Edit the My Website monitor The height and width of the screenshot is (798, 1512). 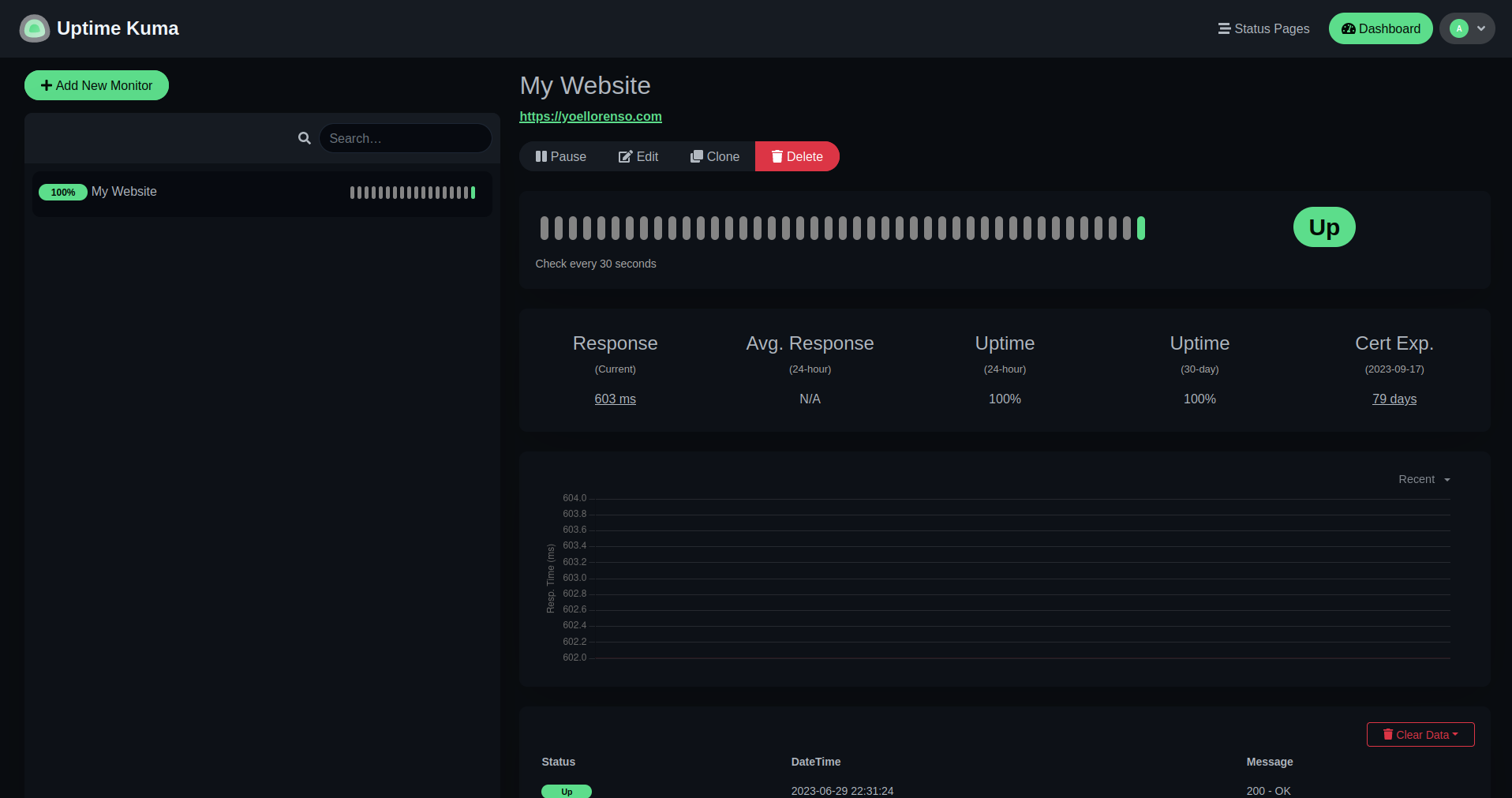click(638, 156)
